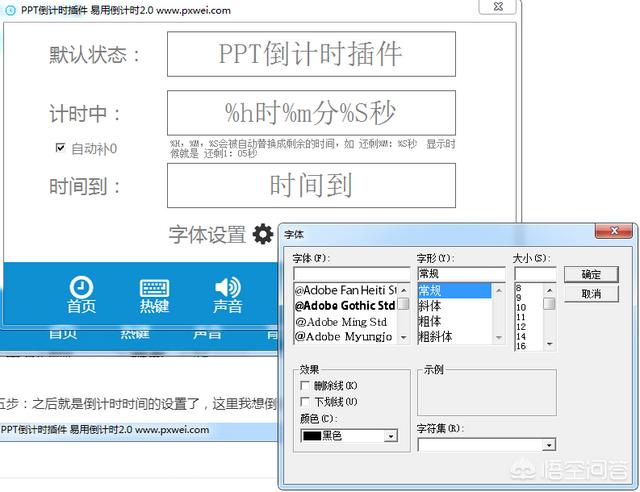Click the 字体(F) name input field
The image size is (640, 492).
tap(351, 274)
